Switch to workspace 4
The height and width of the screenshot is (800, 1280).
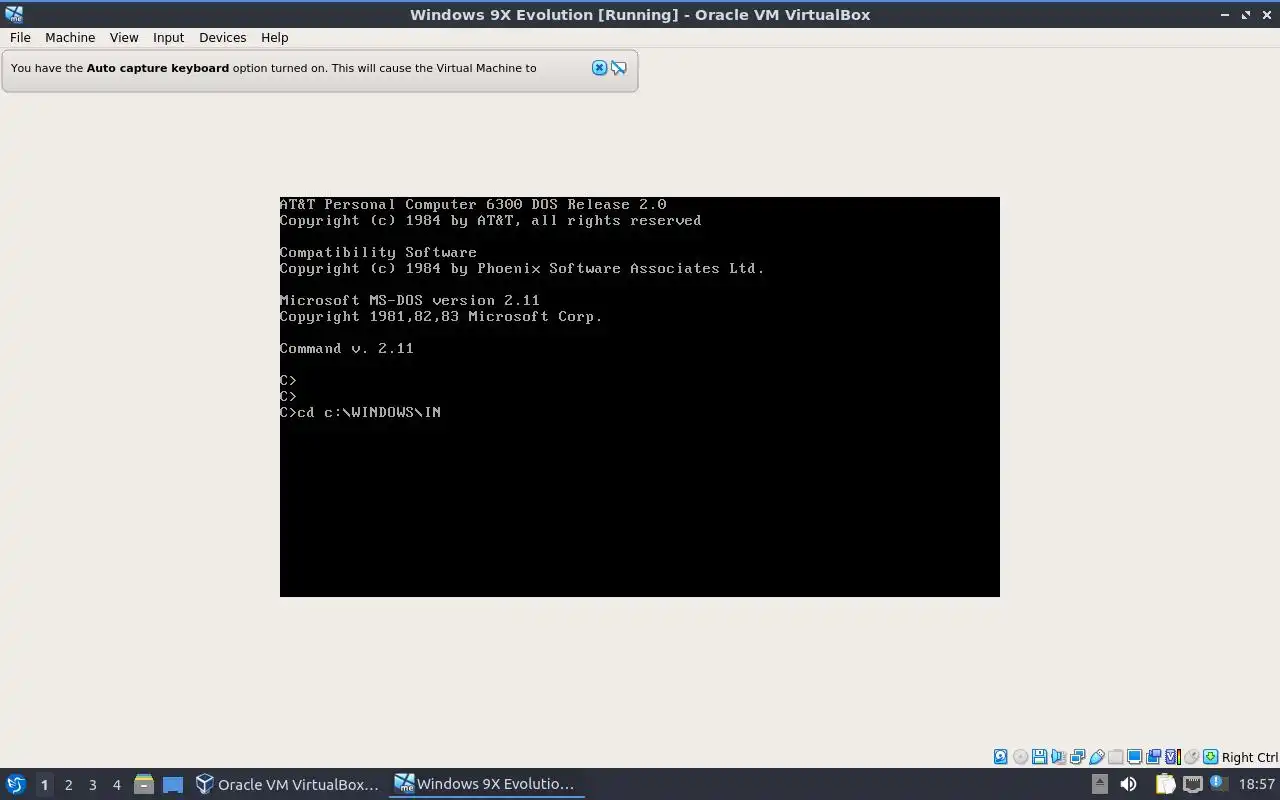[x=116, y=784]
